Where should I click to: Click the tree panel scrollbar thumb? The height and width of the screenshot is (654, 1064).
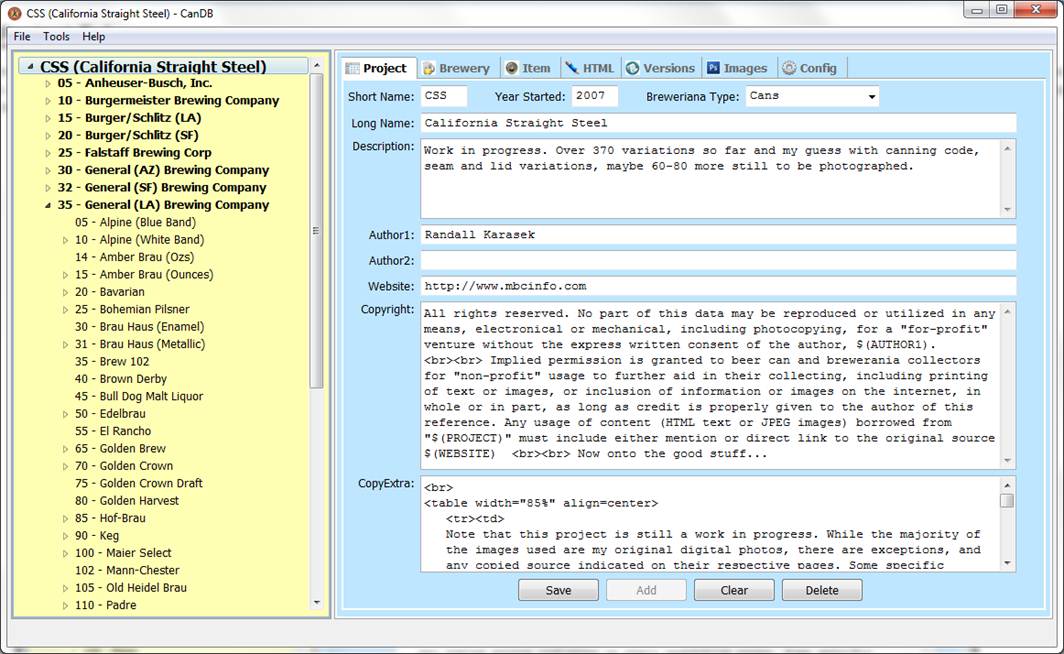pyautogui.click(x=316, y=231)
